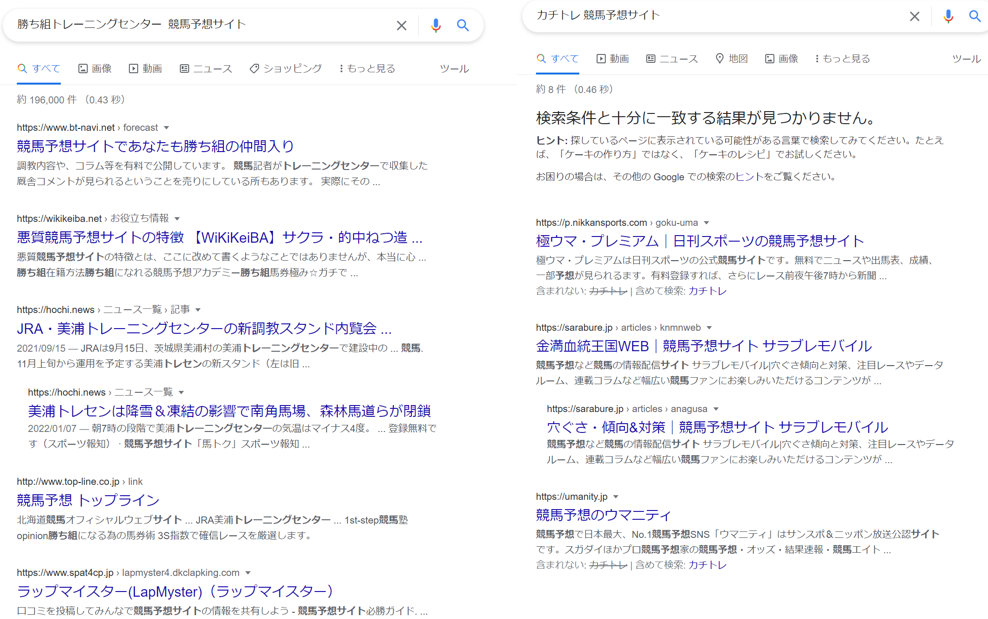The image size is (988, 619).
Task: Open result 金満血統王国WEB｜競馬予想サイト サラブレモバイル
Action: click(703, 346)
